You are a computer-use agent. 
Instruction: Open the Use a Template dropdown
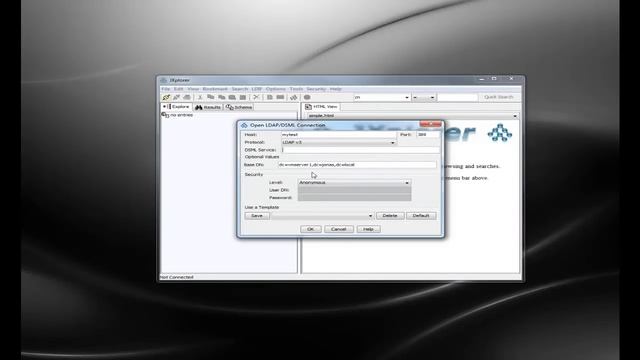322,216
